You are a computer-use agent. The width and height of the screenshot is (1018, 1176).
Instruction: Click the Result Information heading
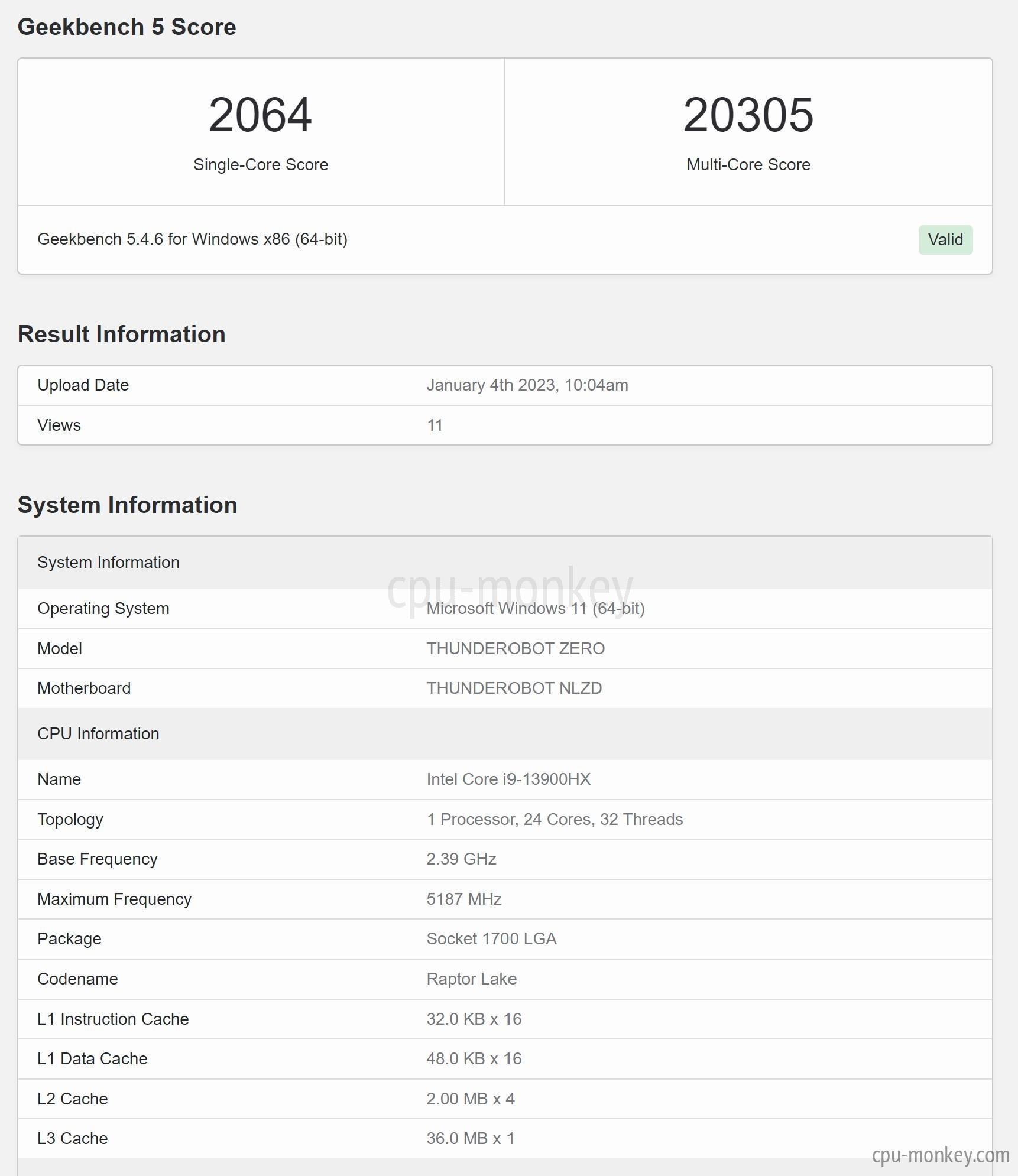122,334
